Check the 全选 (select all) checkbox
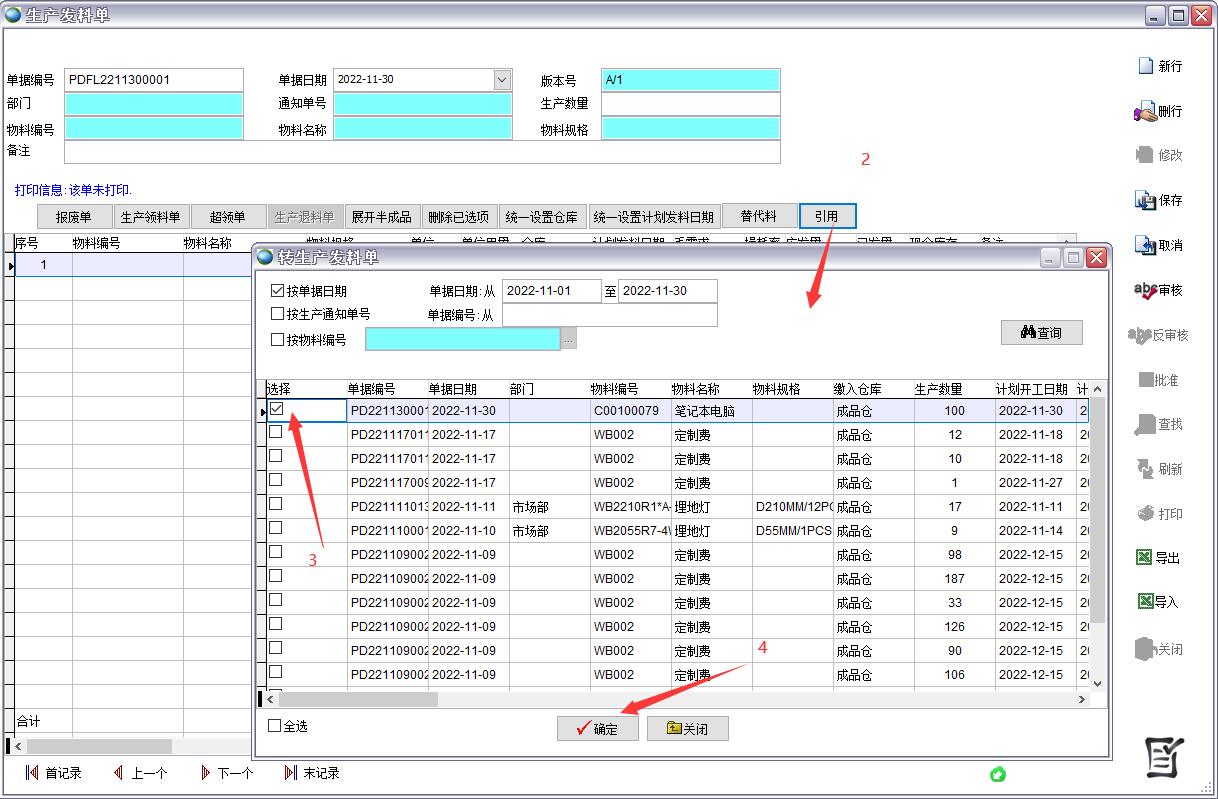 (x=275, y=726)
